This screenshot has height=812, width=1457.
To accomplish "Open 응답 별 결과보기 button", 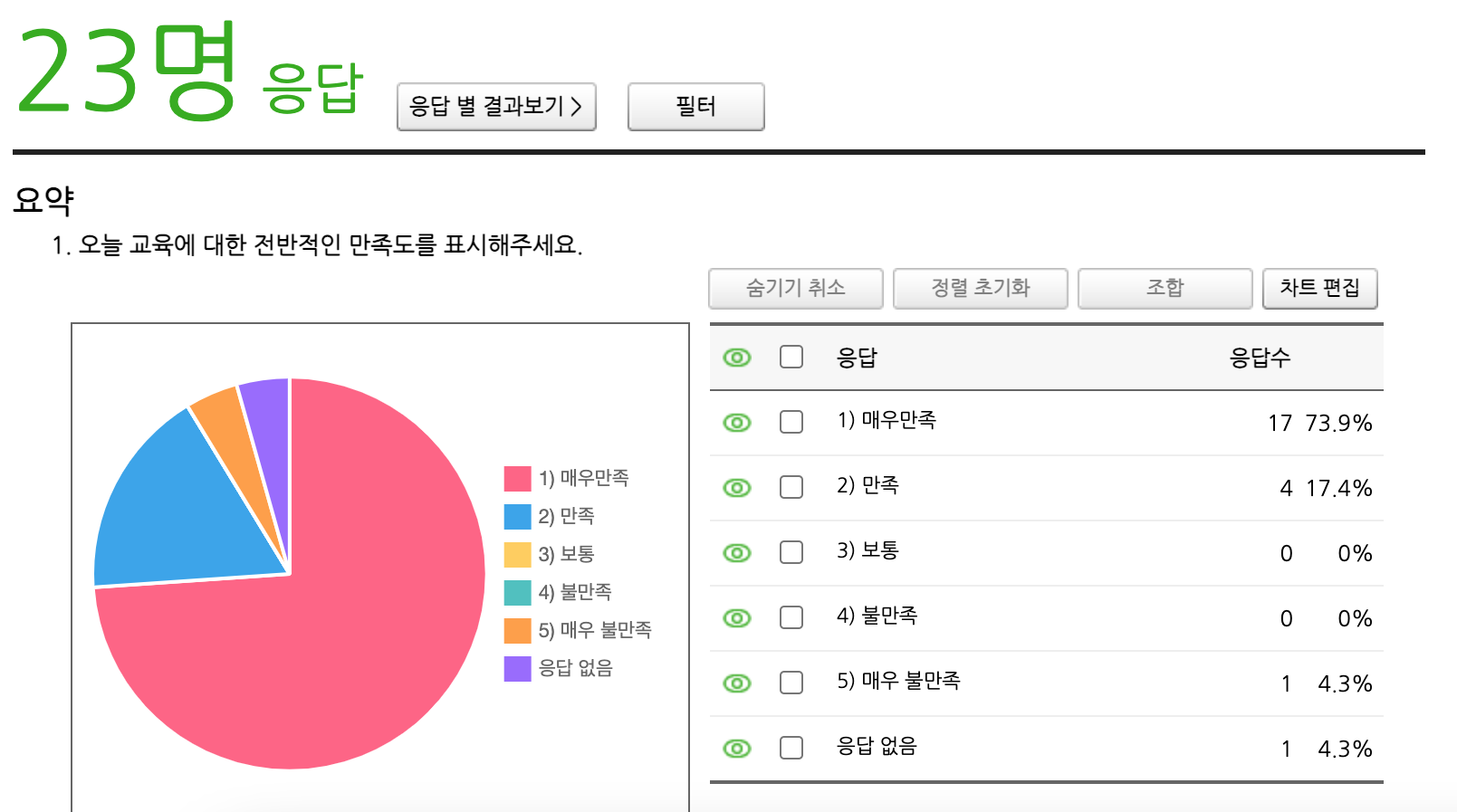I will pyautogui.click(x=496, y=107).
